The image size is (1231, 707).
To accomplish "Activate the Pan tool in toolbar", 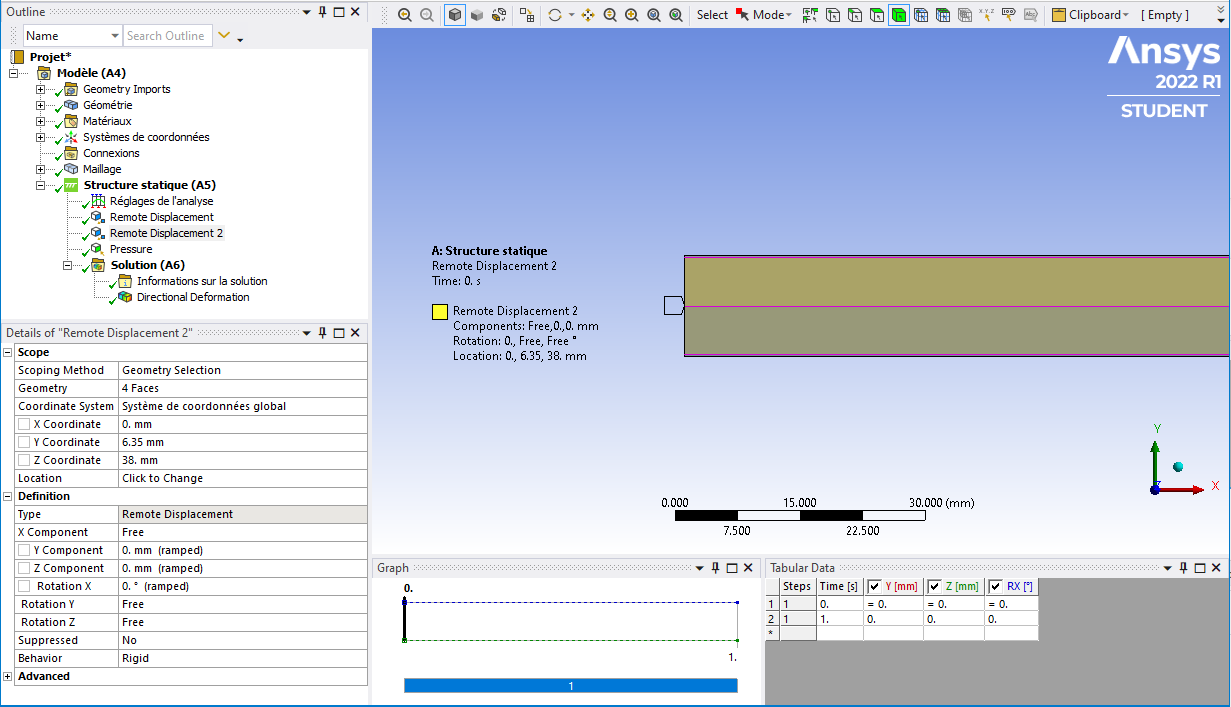I will [588, 15].
